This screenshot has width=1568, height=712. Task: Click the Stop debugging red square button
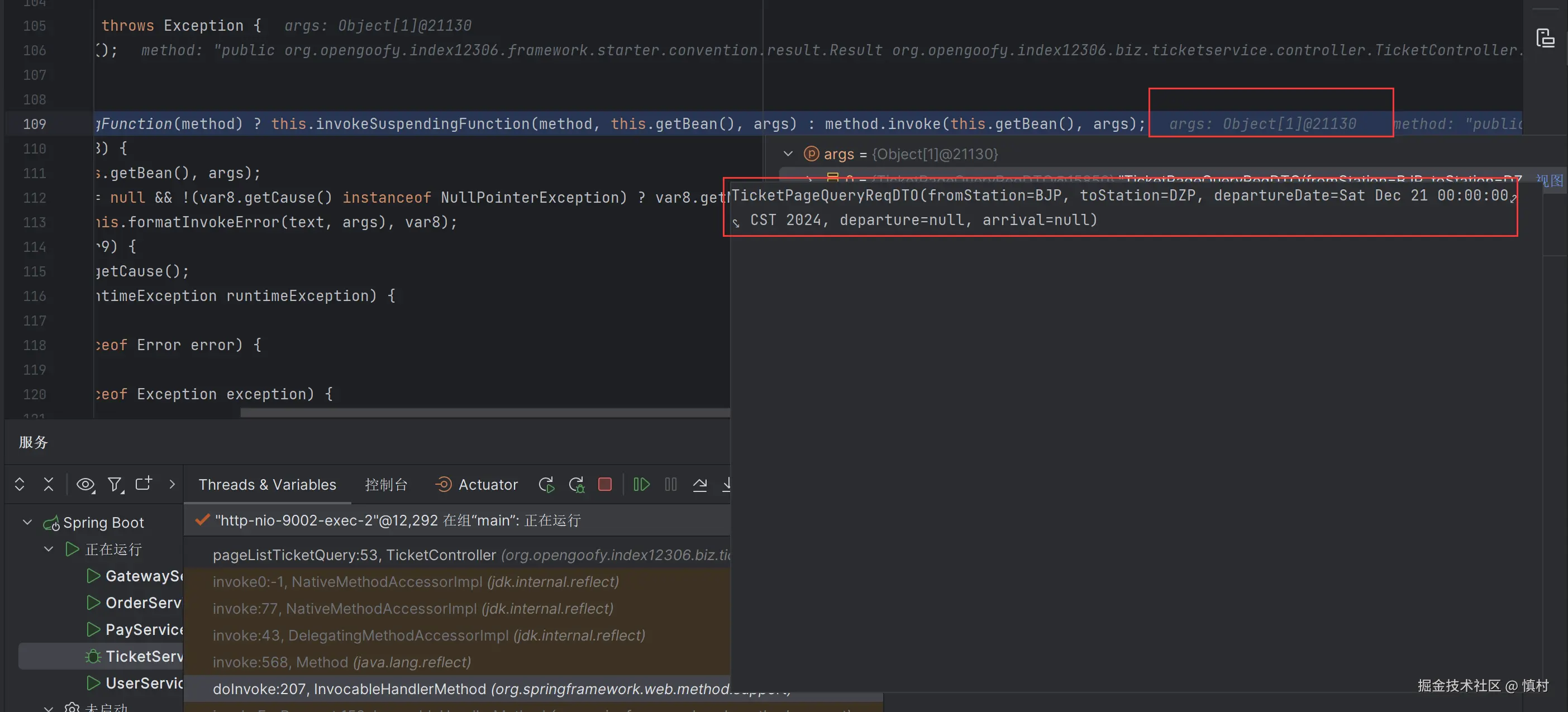point(604,484)
